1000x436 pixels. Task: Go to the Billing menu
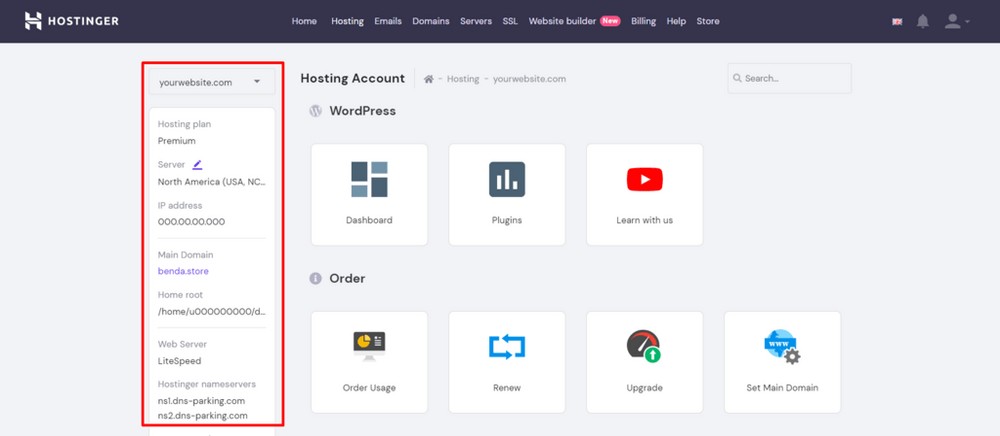click(x=643, y=21)
